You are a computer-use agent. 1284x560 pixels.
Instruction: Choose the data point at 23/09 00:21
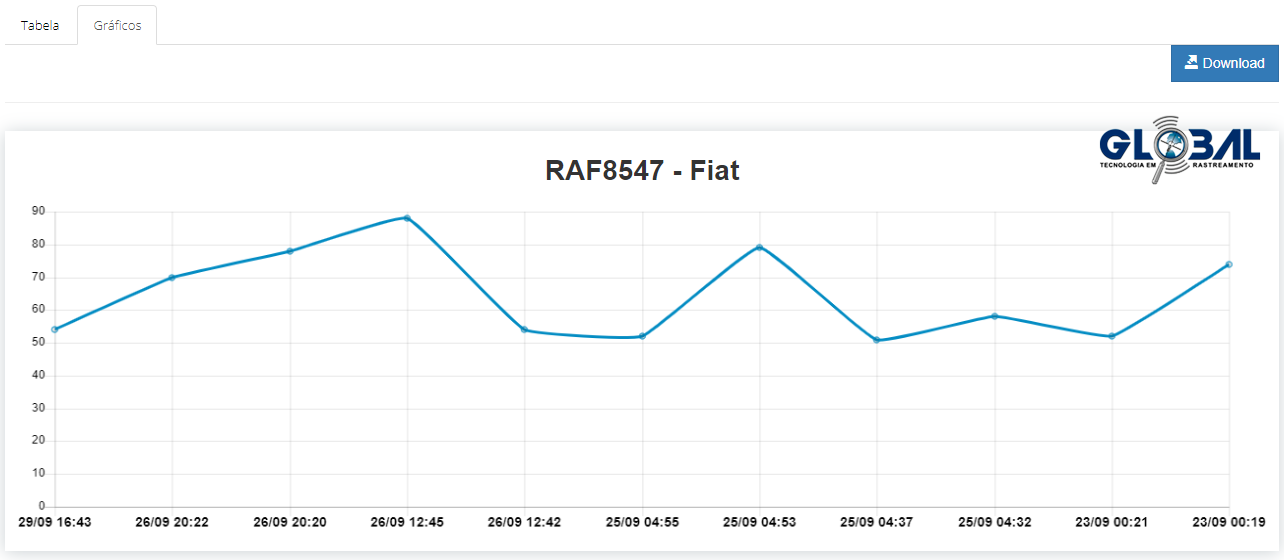pos(1111,336)
